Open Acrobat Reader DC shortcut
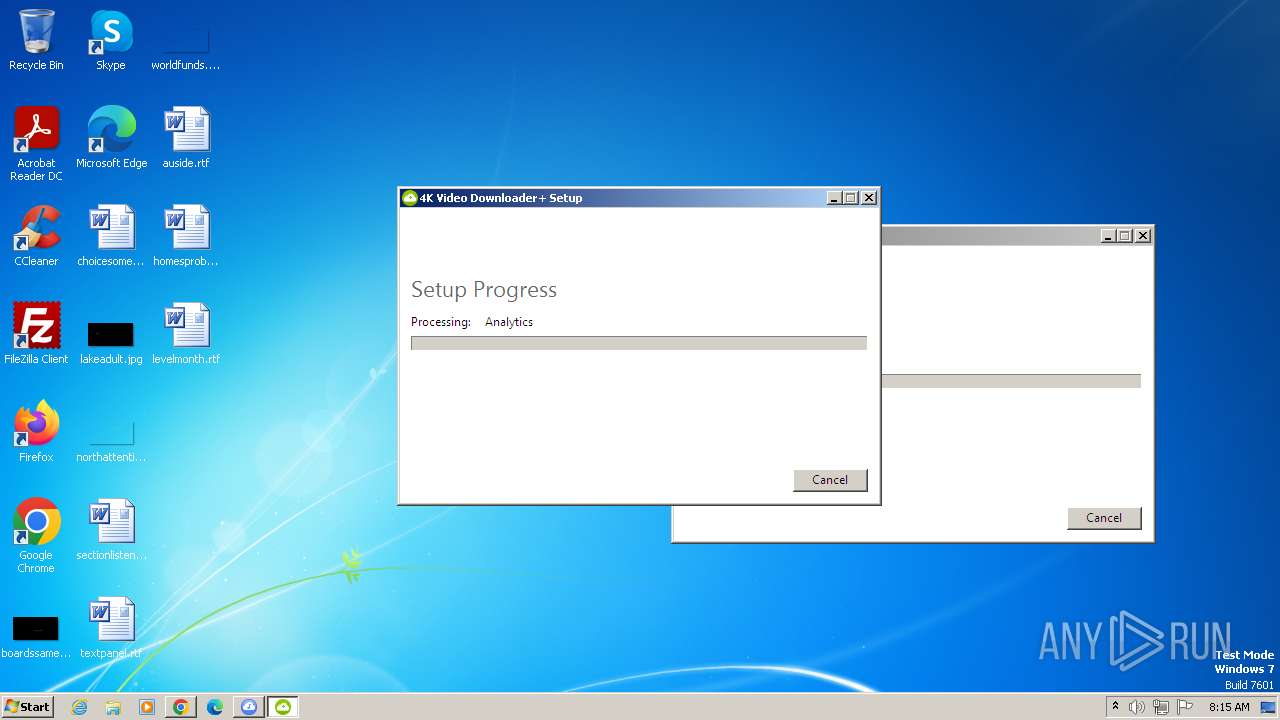The width and height of the screenshot is (1280, 720). click(x=36, y=144)
